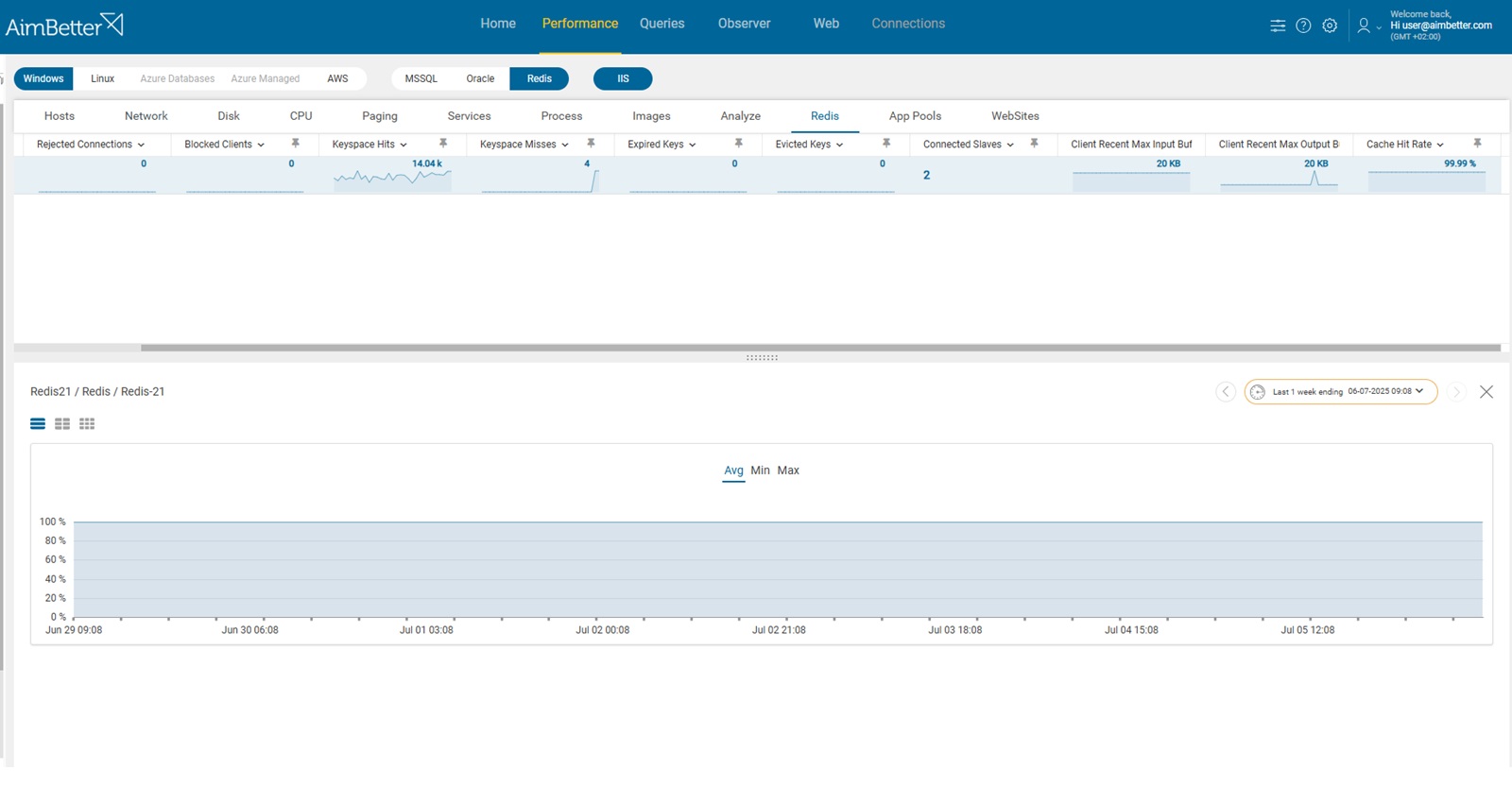1512x804 pixels.
Task: Expand Evicted Keys column dropdown
Action: 839,145
